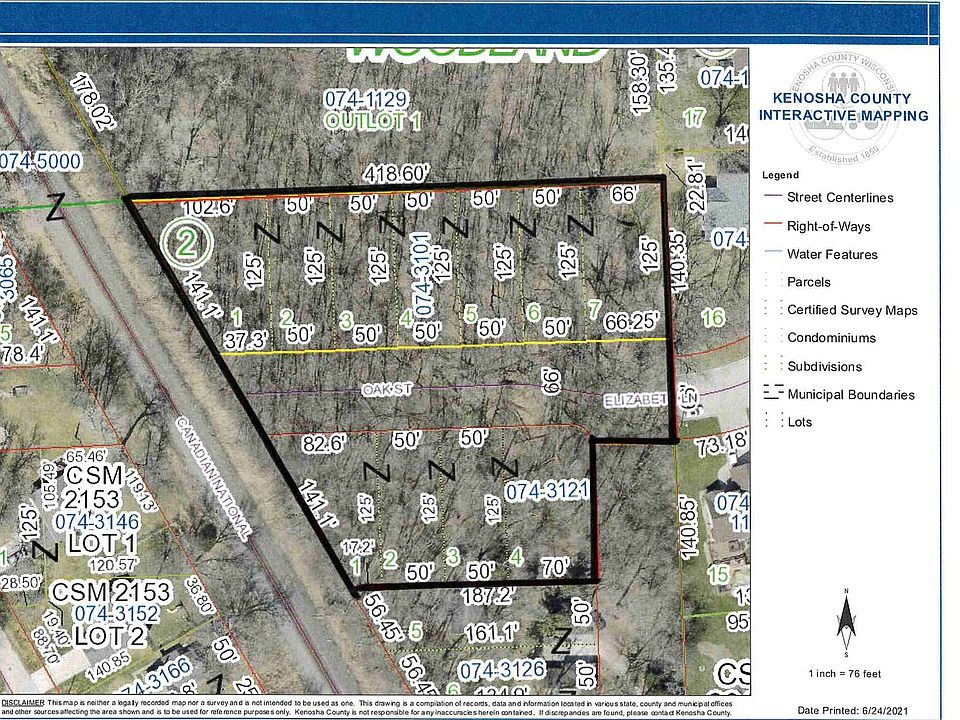Image resolution: width=960 pixels, height=720 pixels.
Task: Click the 78.4' dimension label
Action: coord(21,353)
